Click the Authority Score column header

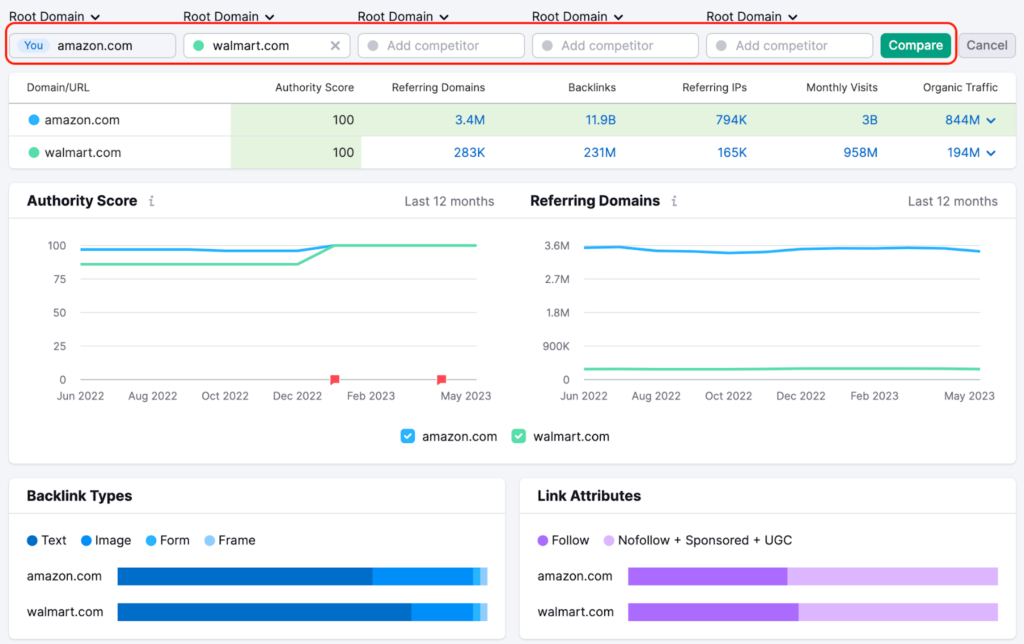point(314,88)
